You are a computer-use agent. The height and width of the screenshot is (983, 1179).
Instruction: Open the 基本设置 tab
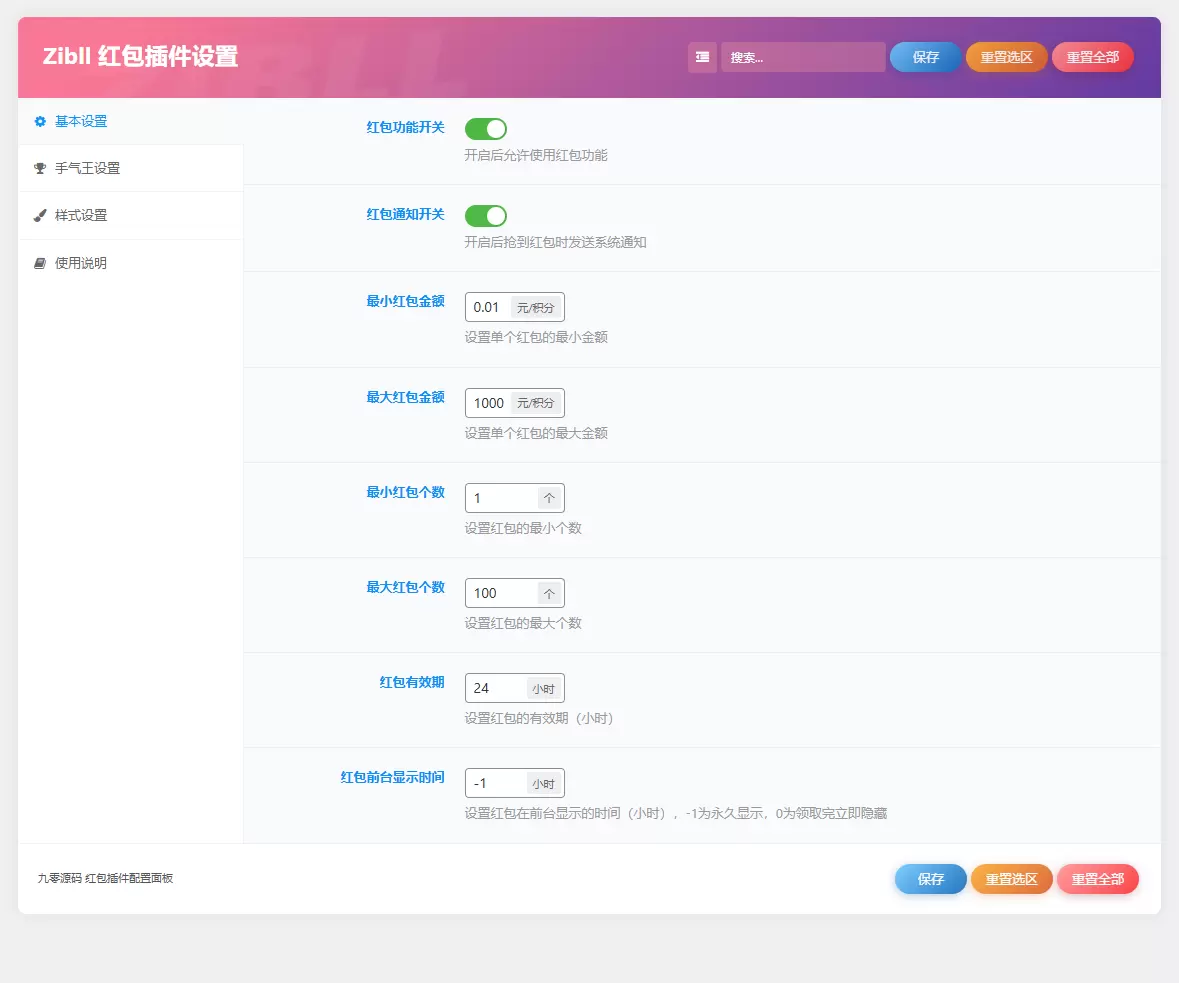131,121
